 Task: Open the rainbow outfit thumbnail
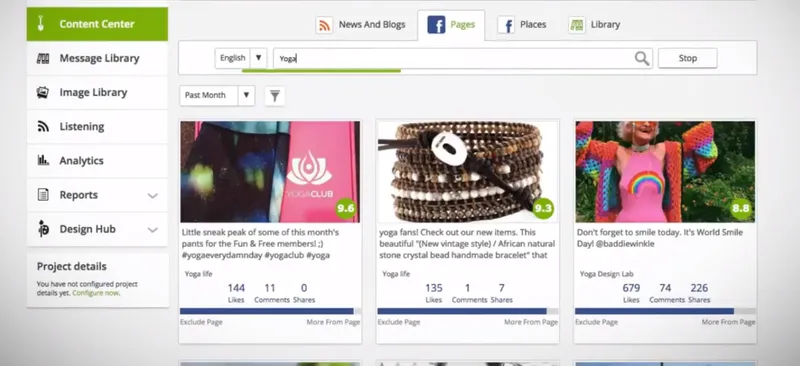tap(665, 172)
